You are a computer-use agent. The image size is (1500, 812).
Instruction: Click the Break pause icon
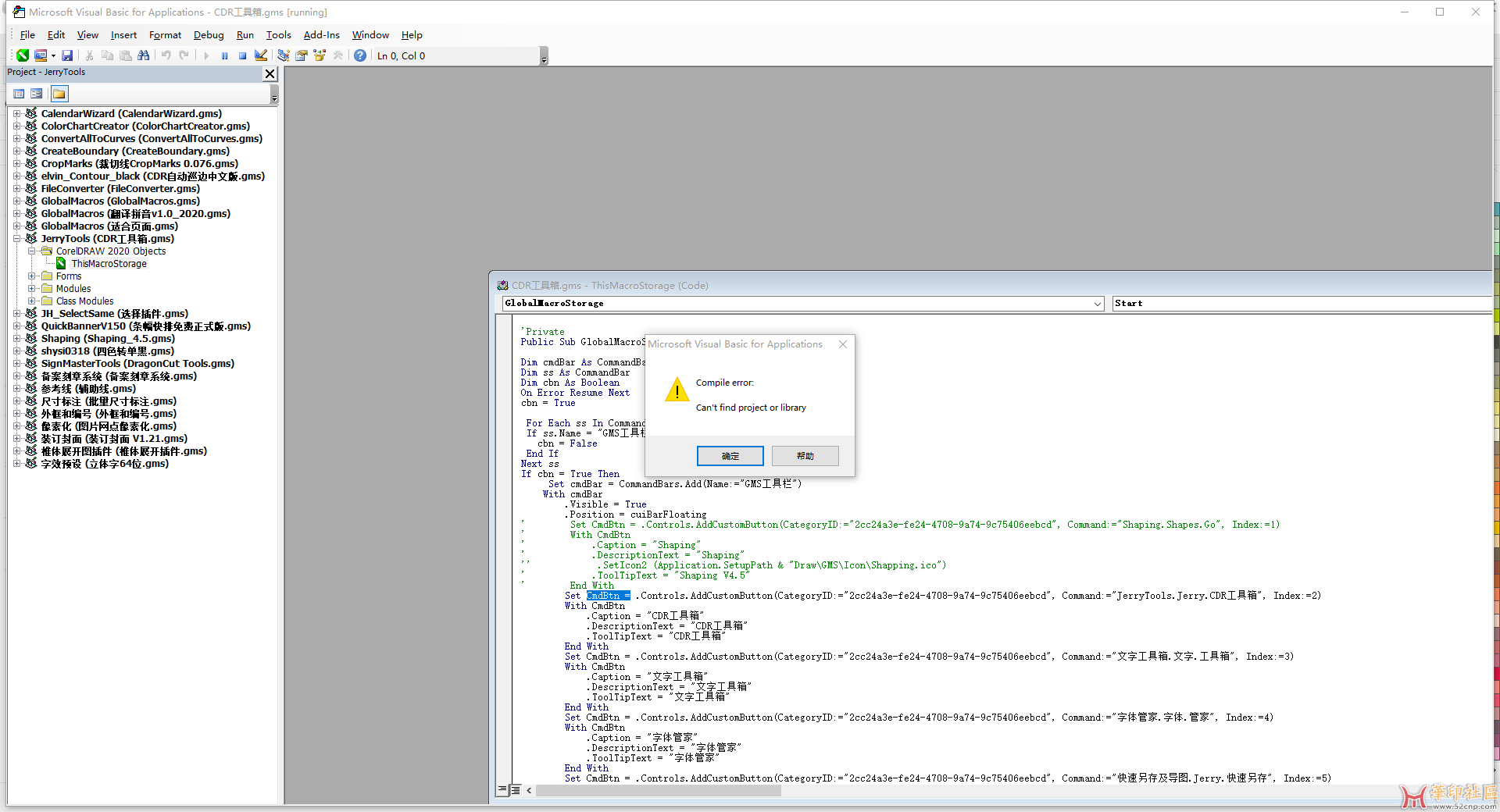tap(224, 55)
